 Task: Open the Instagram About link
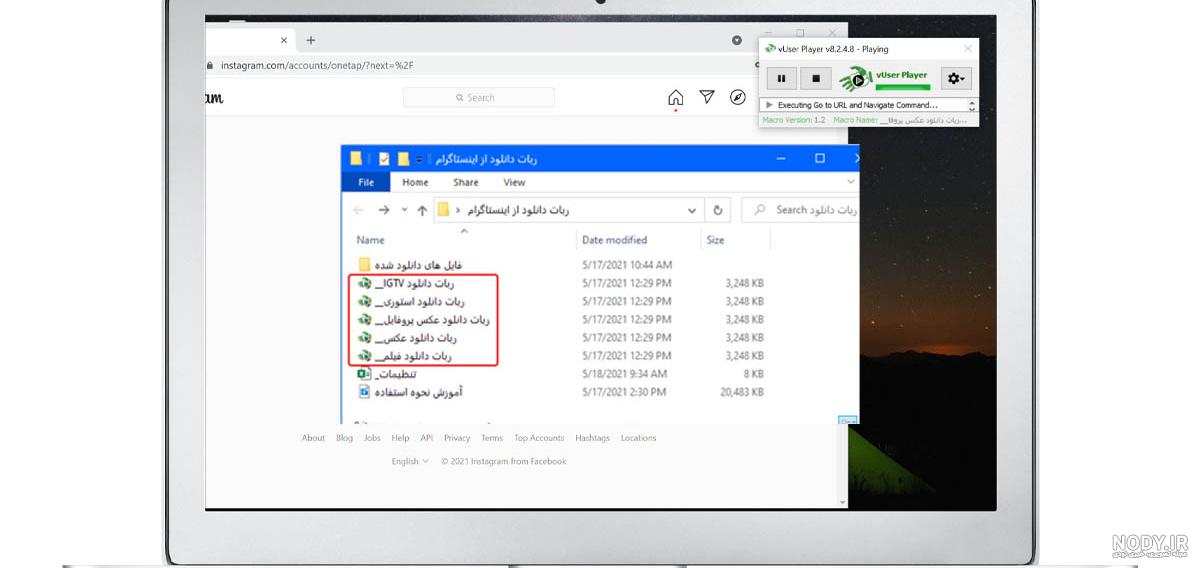click(x=313, y=438)
